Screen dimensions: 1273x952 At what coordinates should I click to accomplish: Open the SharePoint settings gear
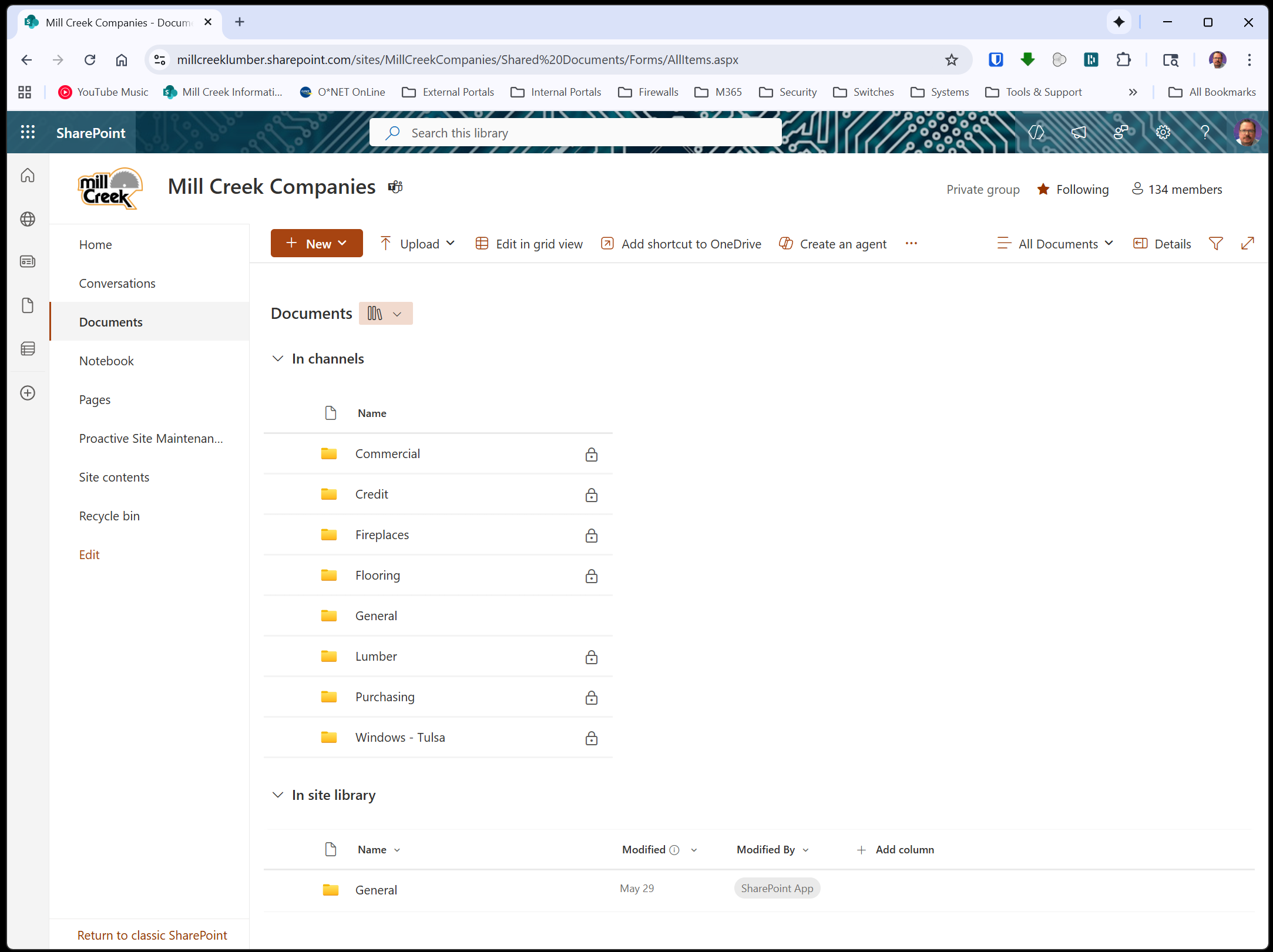pos(1163,132)
